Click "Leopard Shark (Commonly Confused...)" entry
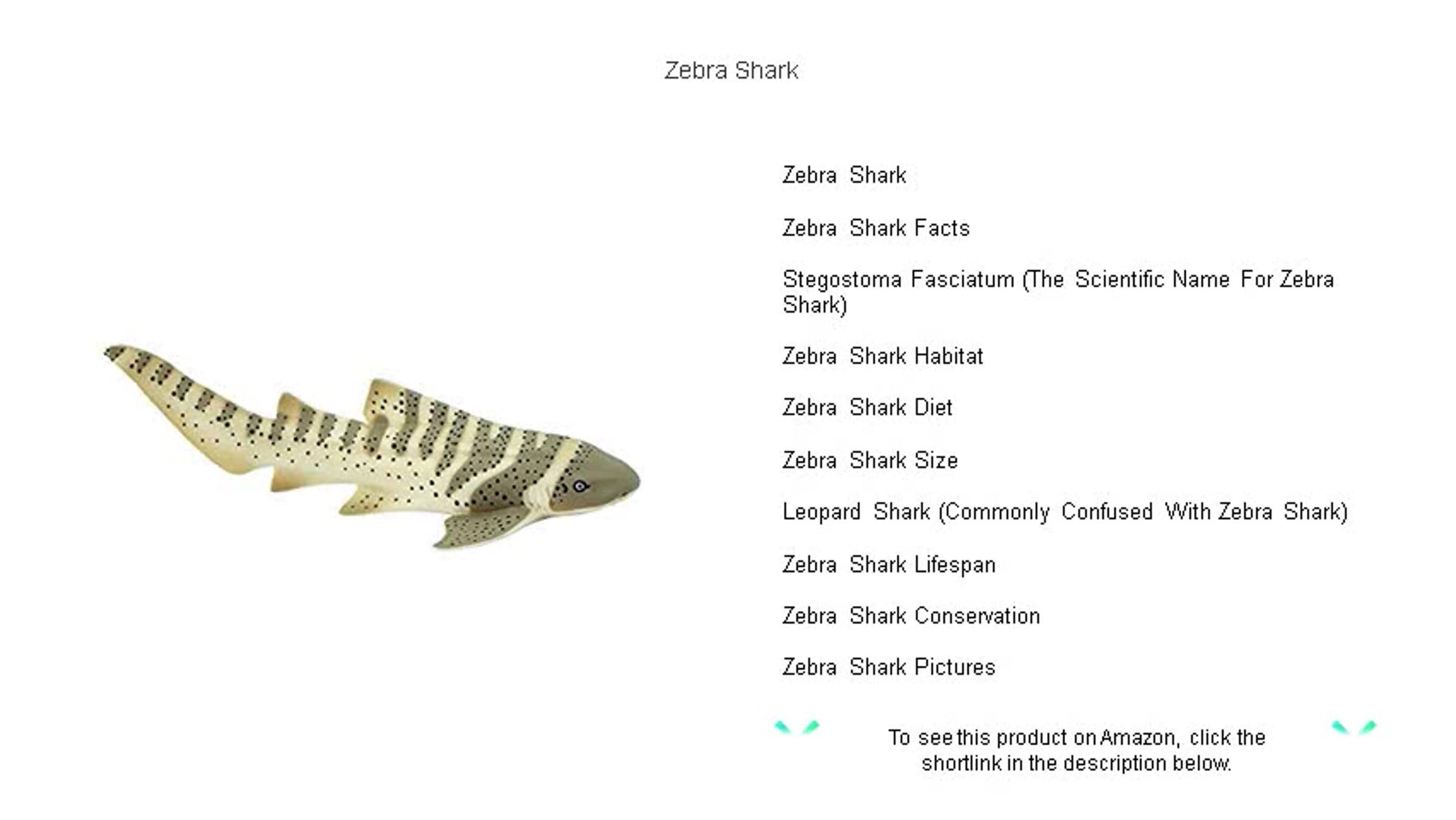 pos(1065,512)
